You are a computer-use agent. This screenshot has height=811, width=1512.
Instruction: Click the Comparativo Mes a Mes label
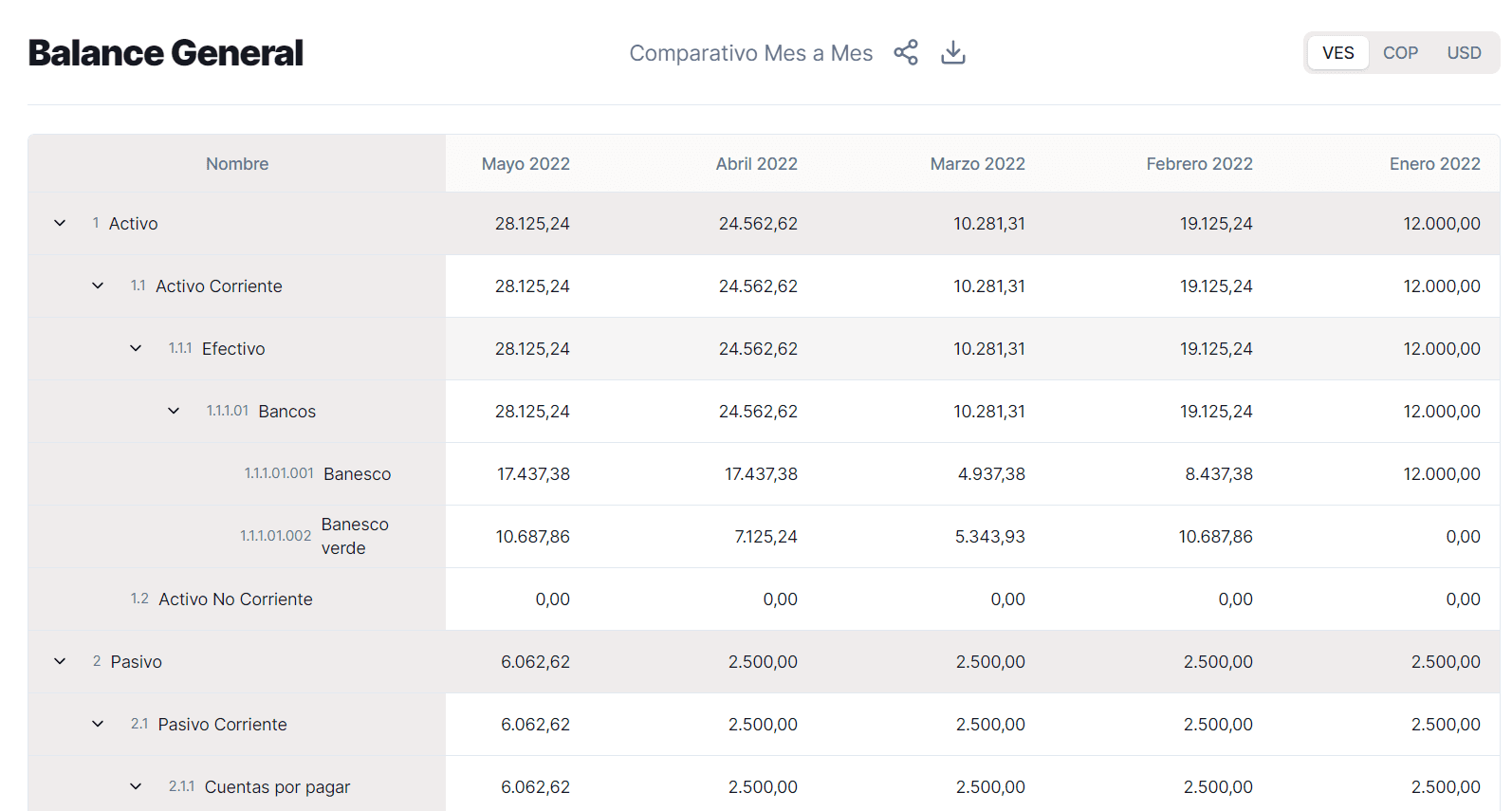tap(750, 53)
